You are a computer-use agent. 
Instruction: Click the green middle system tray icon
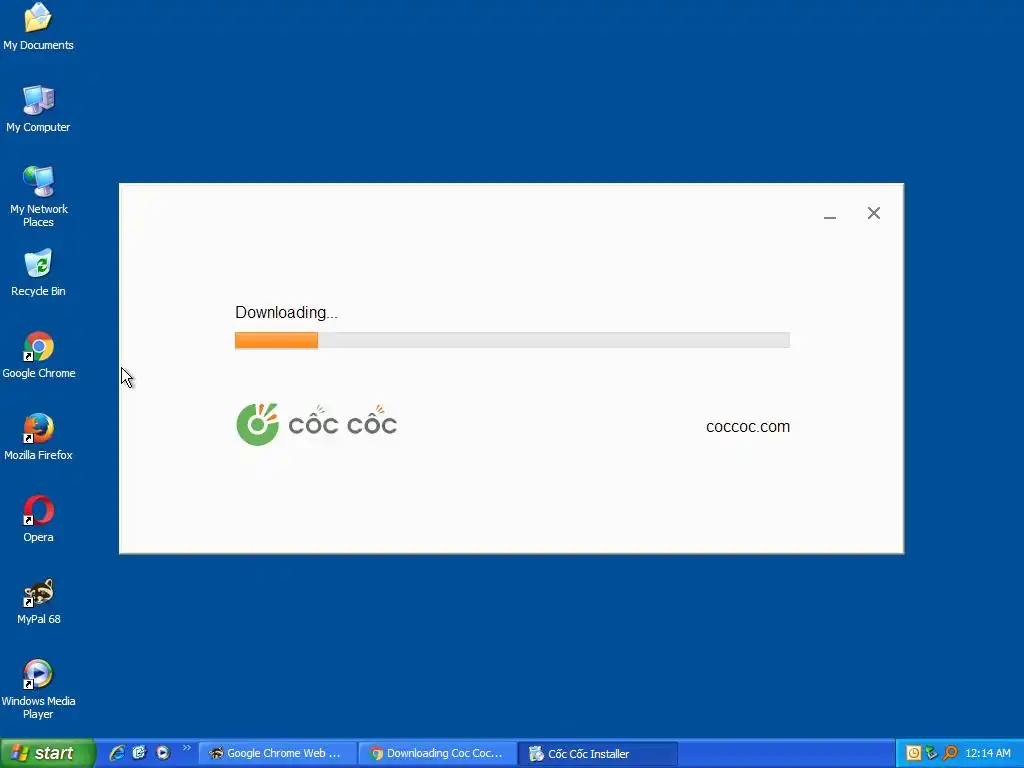tap(932, 754)
